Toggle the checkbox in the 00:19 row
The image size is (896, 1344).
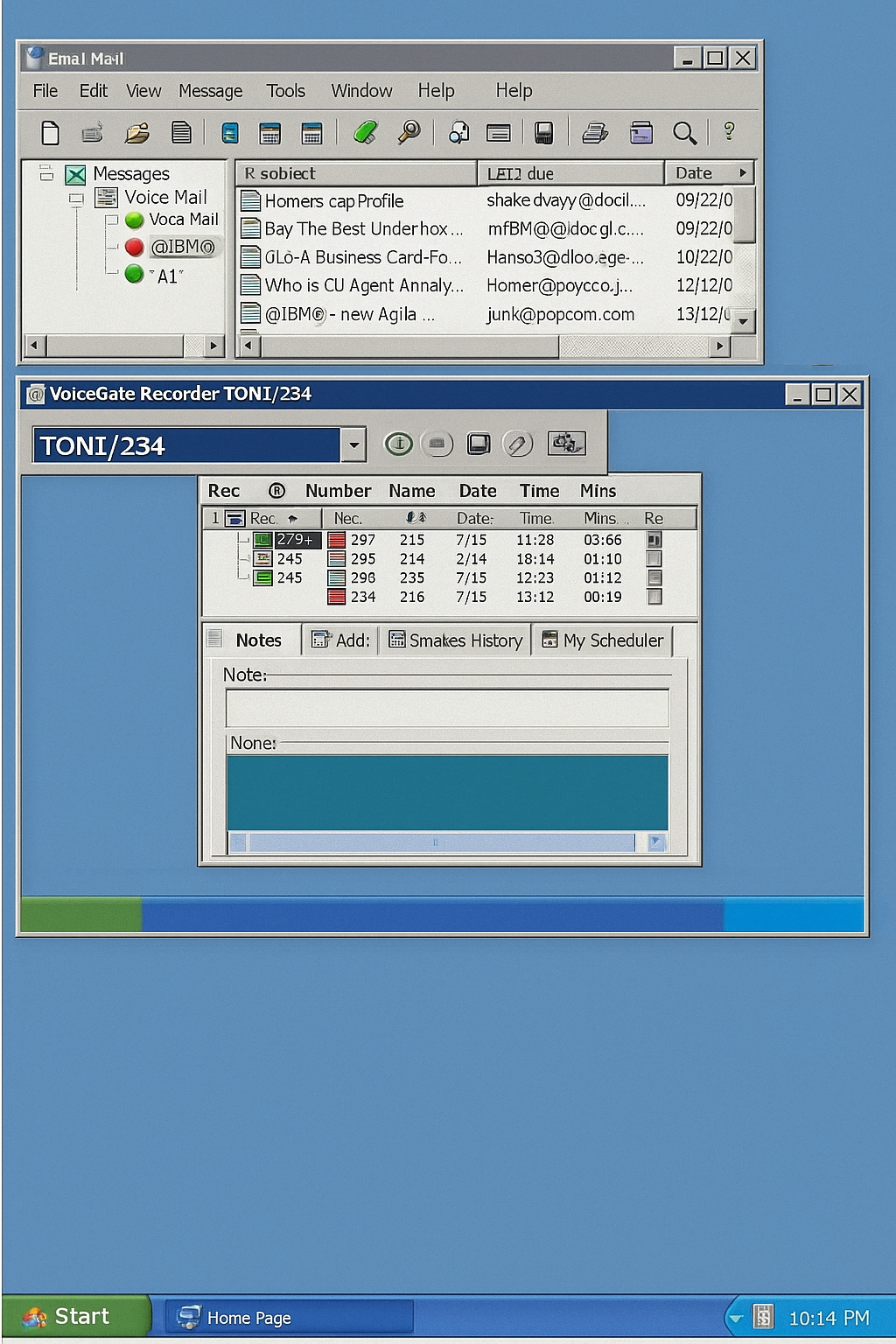pos(654,597)
